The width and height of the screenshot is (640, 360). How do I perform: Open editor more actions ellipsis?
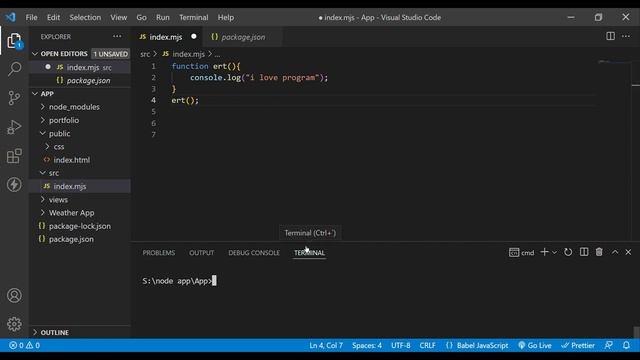(626, 36)
